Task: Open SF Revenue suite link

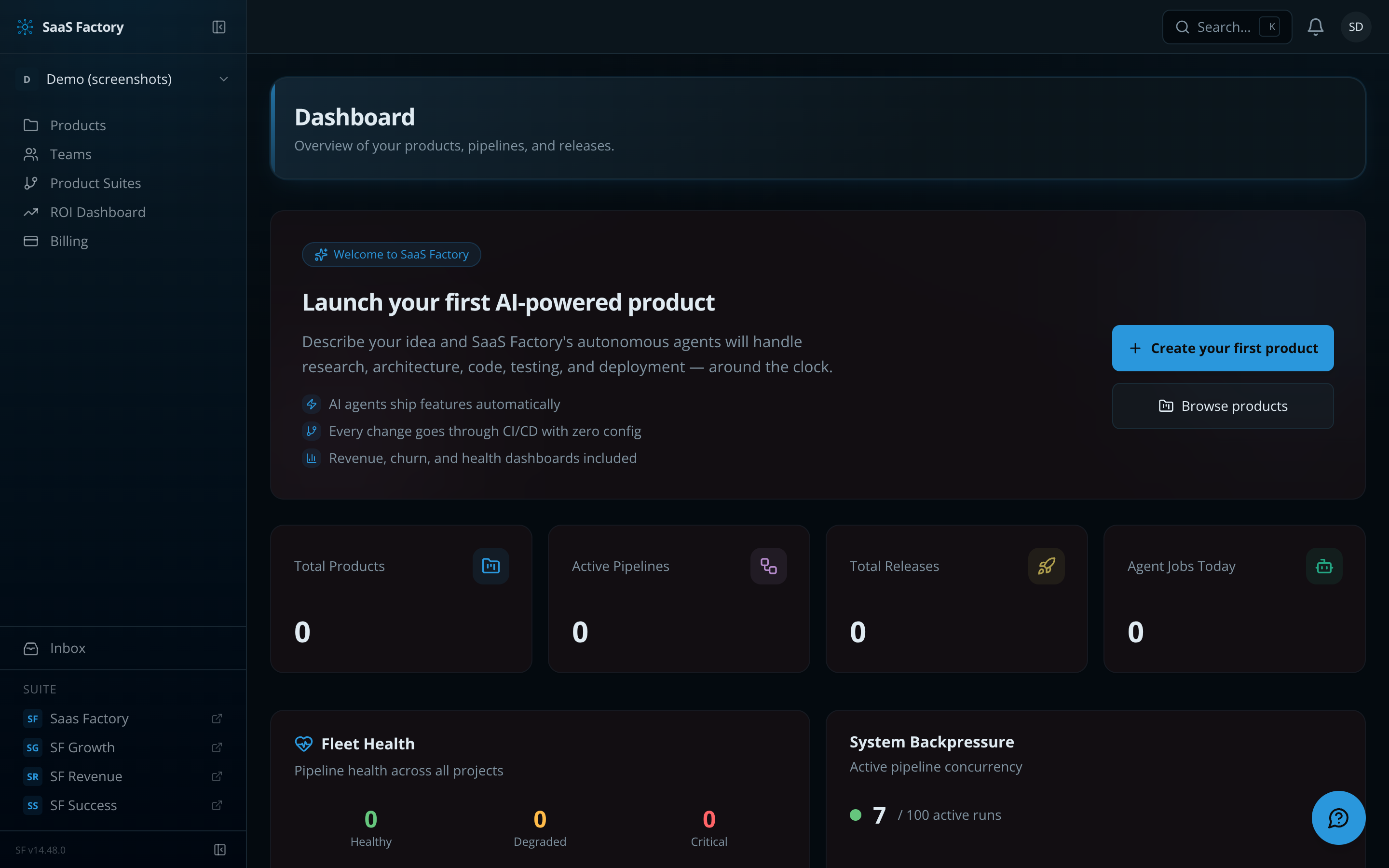Action: 123,776
